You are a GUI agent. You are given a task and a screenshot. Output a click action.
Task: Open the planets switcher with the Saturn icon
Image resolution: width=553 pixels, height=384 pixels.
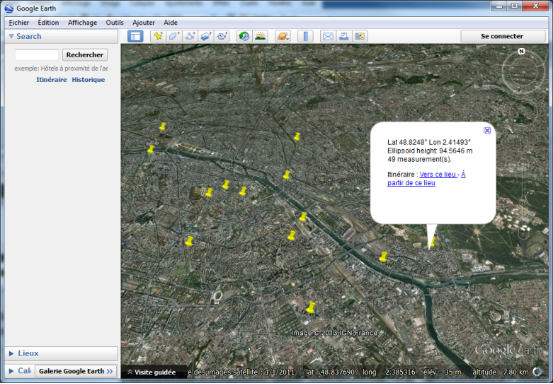pyautogui.click(x=283, y=36)
